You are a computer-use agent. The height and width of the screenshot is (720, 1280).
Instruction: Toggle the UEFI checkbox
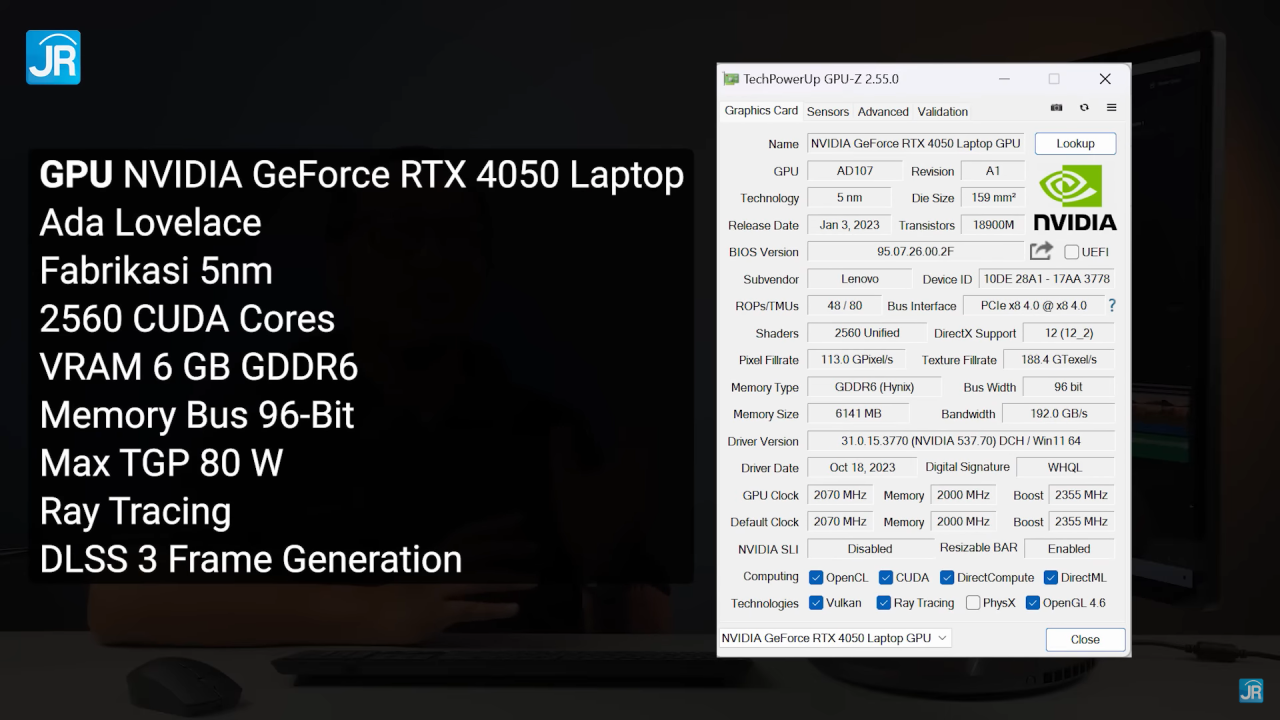point(1071,252)
